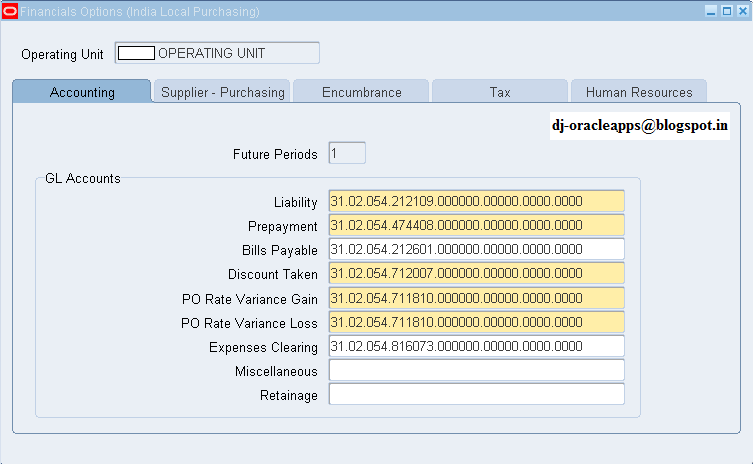Screen dimensions: 753x464
Task: Click the GL Accounts group label
Action: (83, 178)
